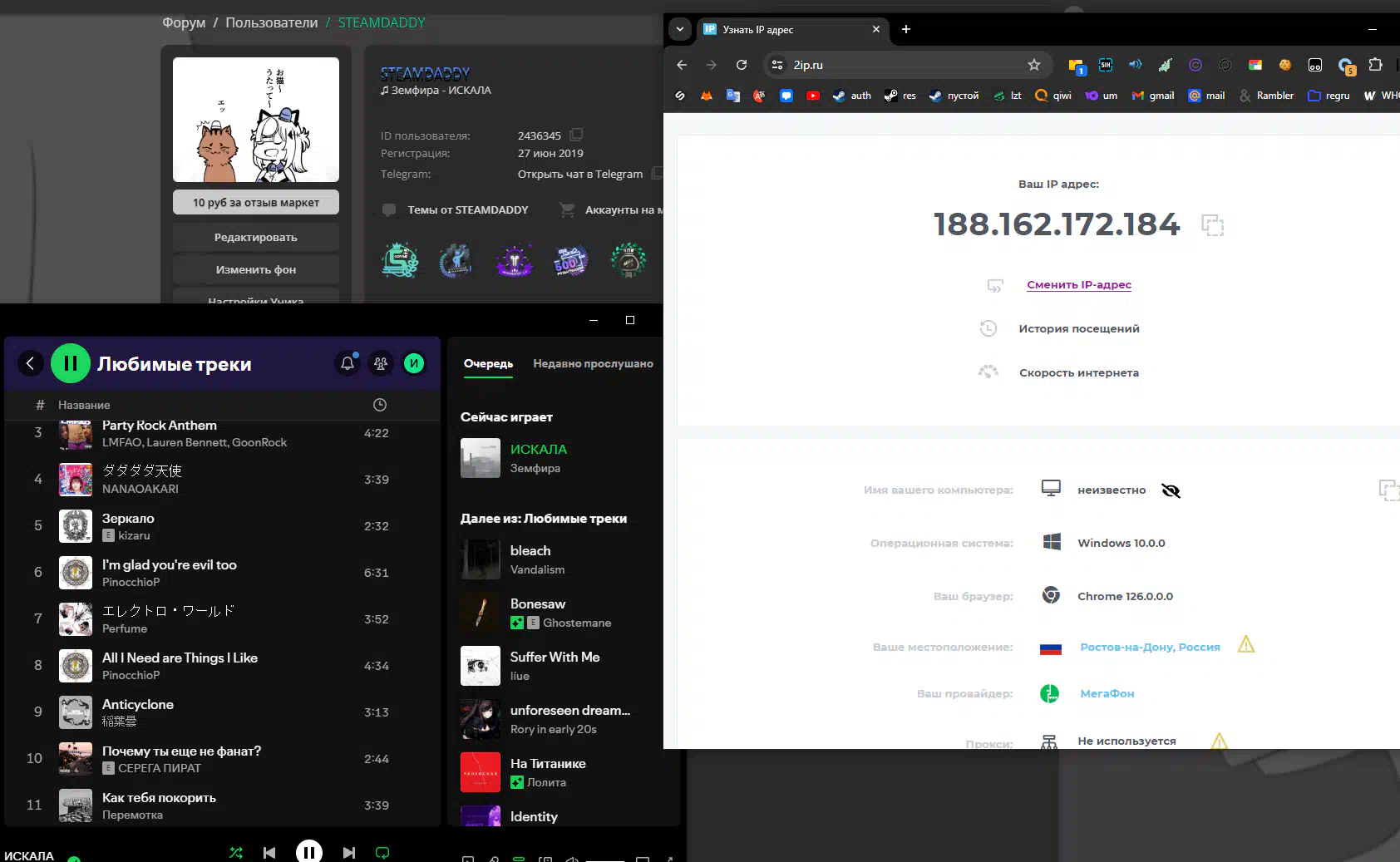This screenshot has width=1400, height=862.
Task: Pause playback using bottom white pause button
Action: (308, 851)
